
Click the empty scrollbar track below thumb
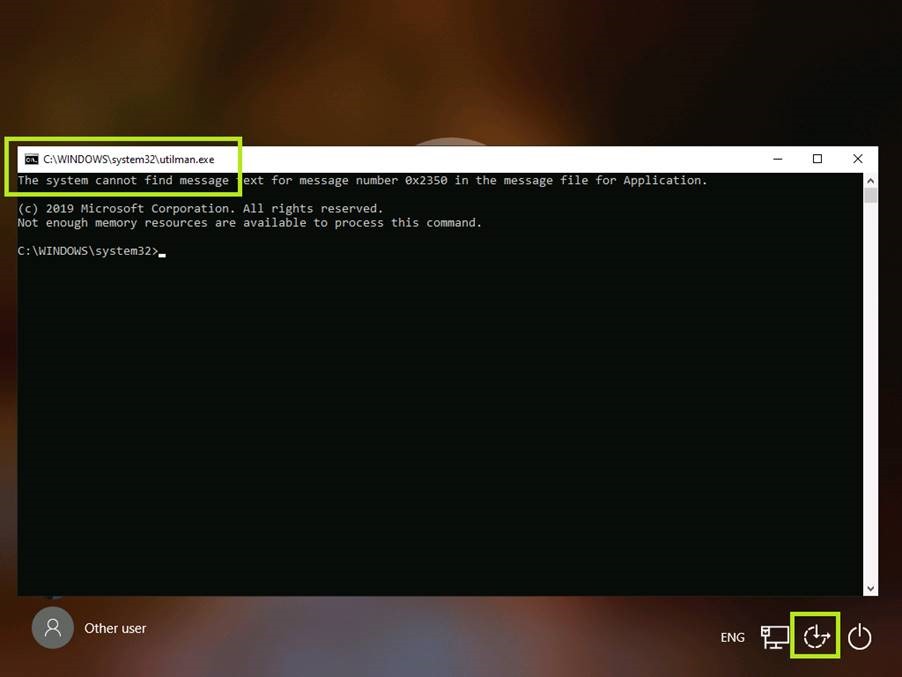[x=870, y=400]
